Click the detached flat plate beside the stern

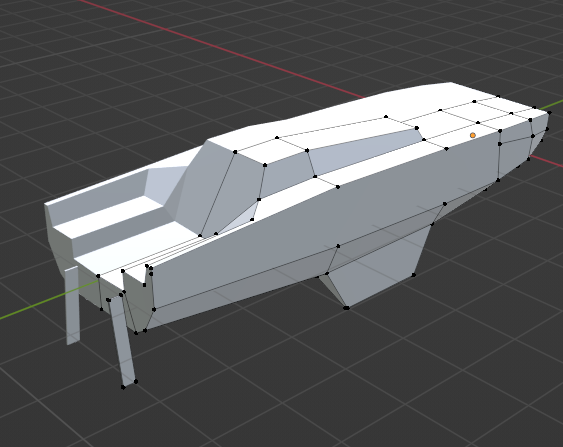point(73,306)
